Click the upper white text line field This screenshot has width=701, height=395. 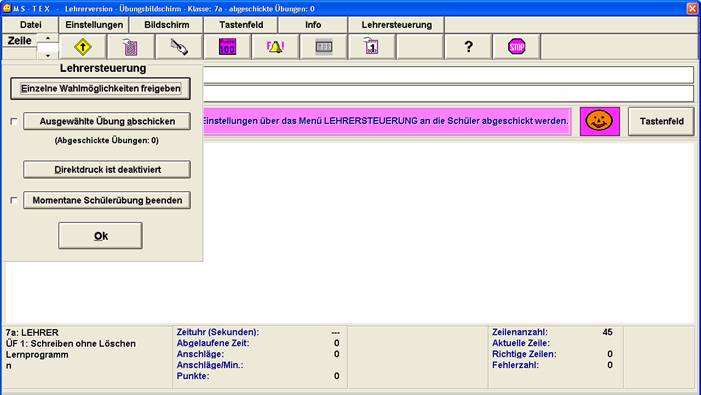[448, 75]
